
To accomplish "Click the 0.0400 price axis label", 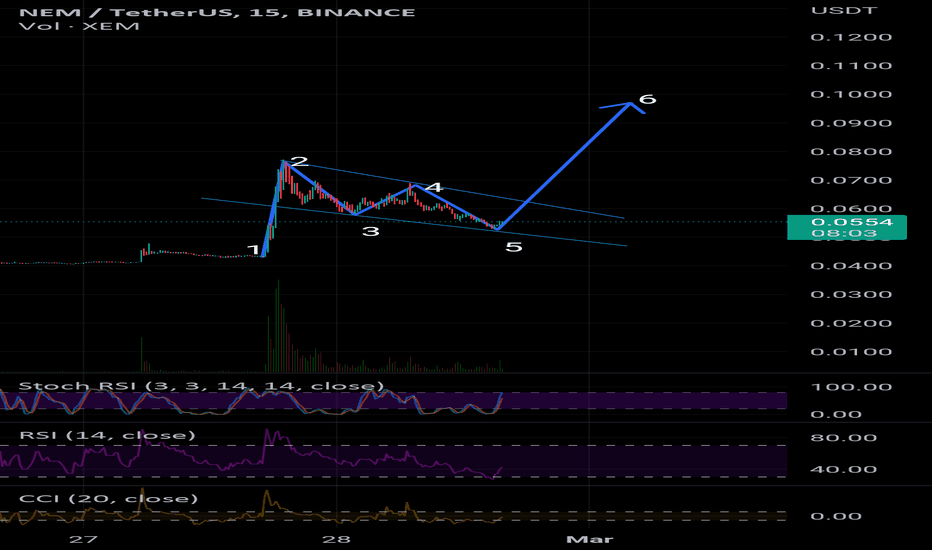I will [851, 266].
